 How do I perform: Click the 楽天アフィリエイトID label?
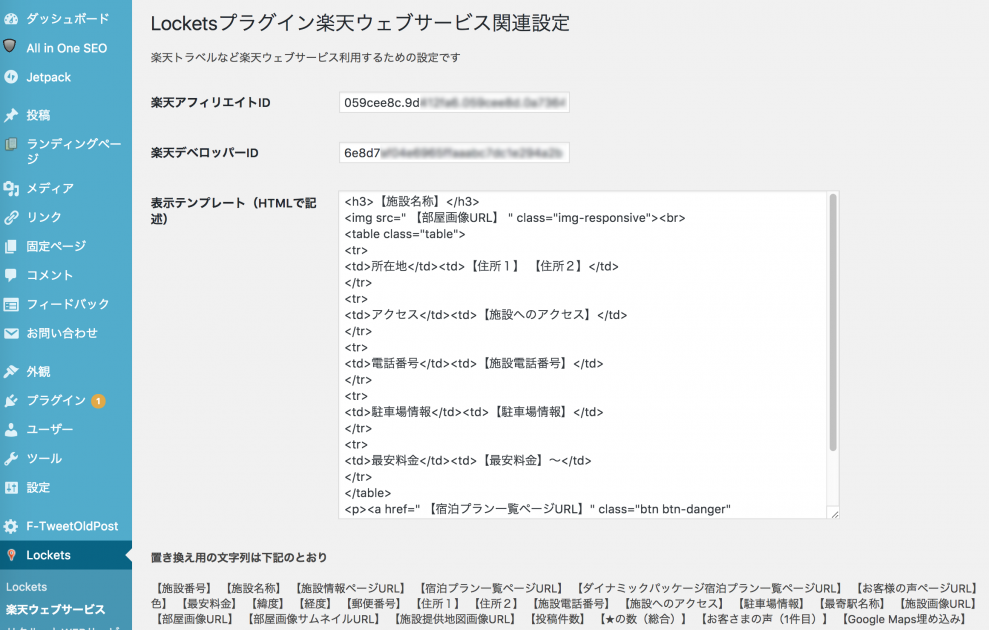click(211, 102)
